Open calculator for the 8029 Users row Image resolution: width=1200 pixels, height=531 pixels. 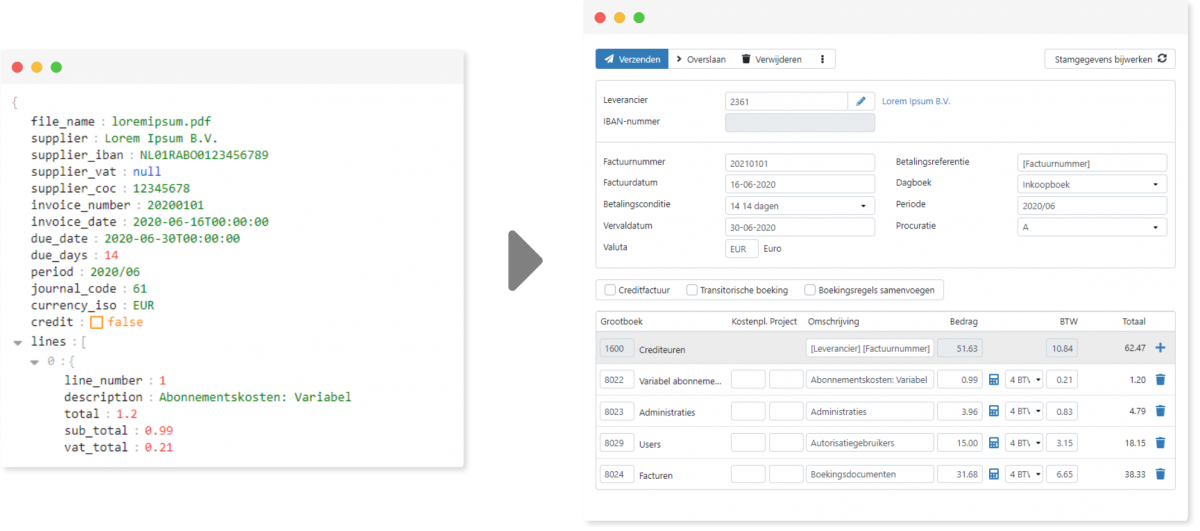994,443
